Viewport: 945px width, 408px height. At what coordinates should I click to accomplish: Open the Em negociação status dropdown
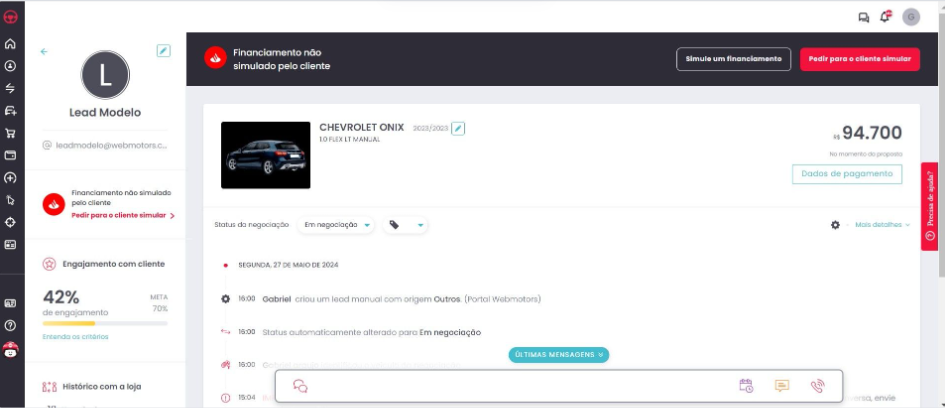click(x=336, y=225)
